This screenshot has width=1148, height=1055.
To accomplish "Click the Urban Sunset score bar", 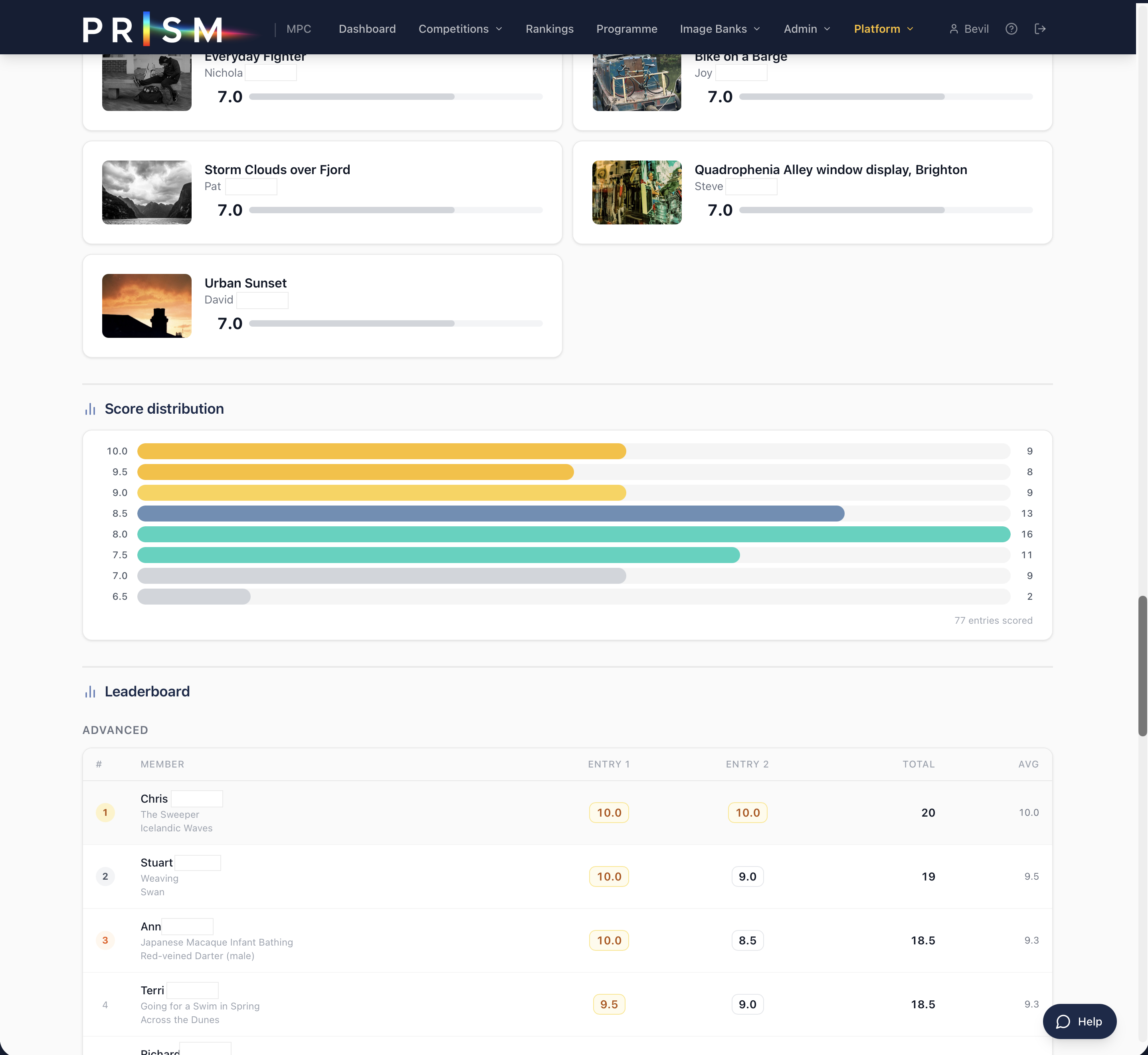I will pyautogui.click(x=396, y=324).
